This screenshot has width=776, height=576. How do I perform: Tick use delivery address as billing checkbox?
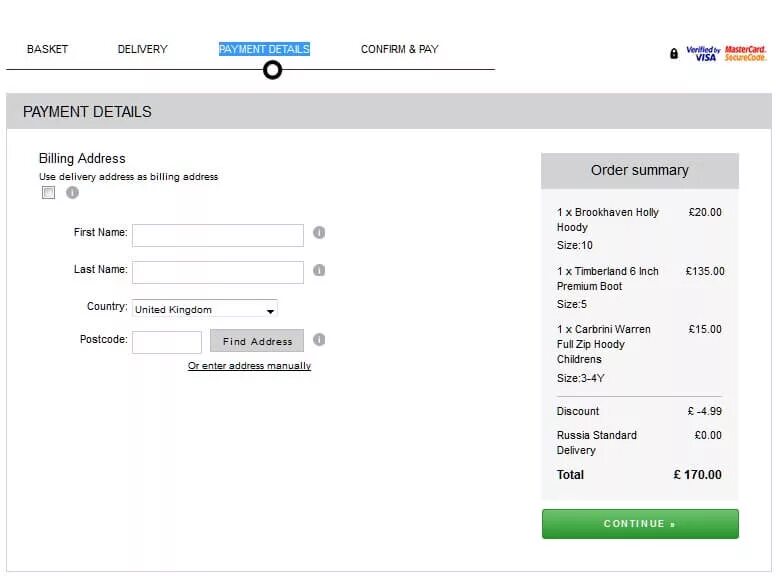pyautogui.click(x=48, y=193)
